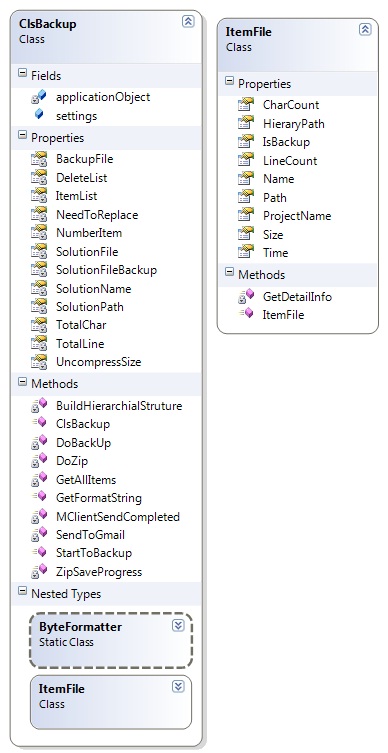Click the UncompressSize property icon
388x753 pixels.
coord(39,362)
